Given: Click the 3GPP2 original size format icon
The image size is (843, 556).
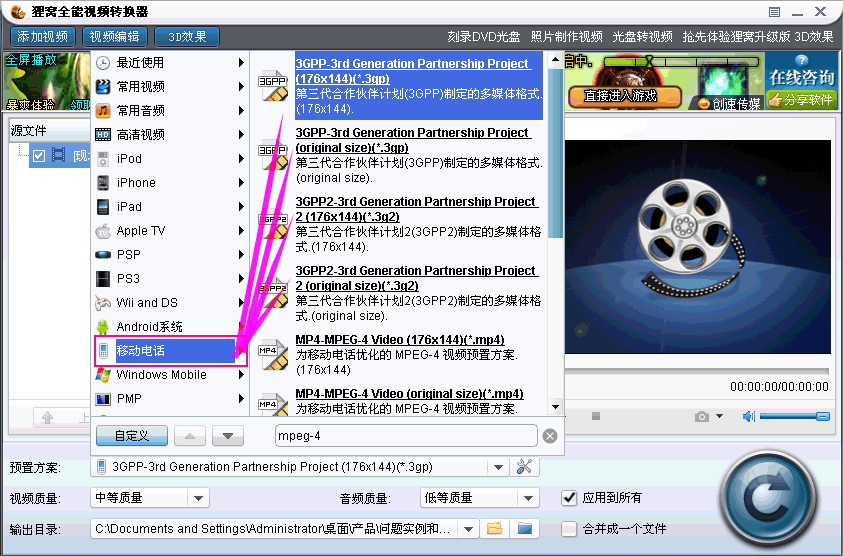Looking at the screenshot, I should coord(274,293).
